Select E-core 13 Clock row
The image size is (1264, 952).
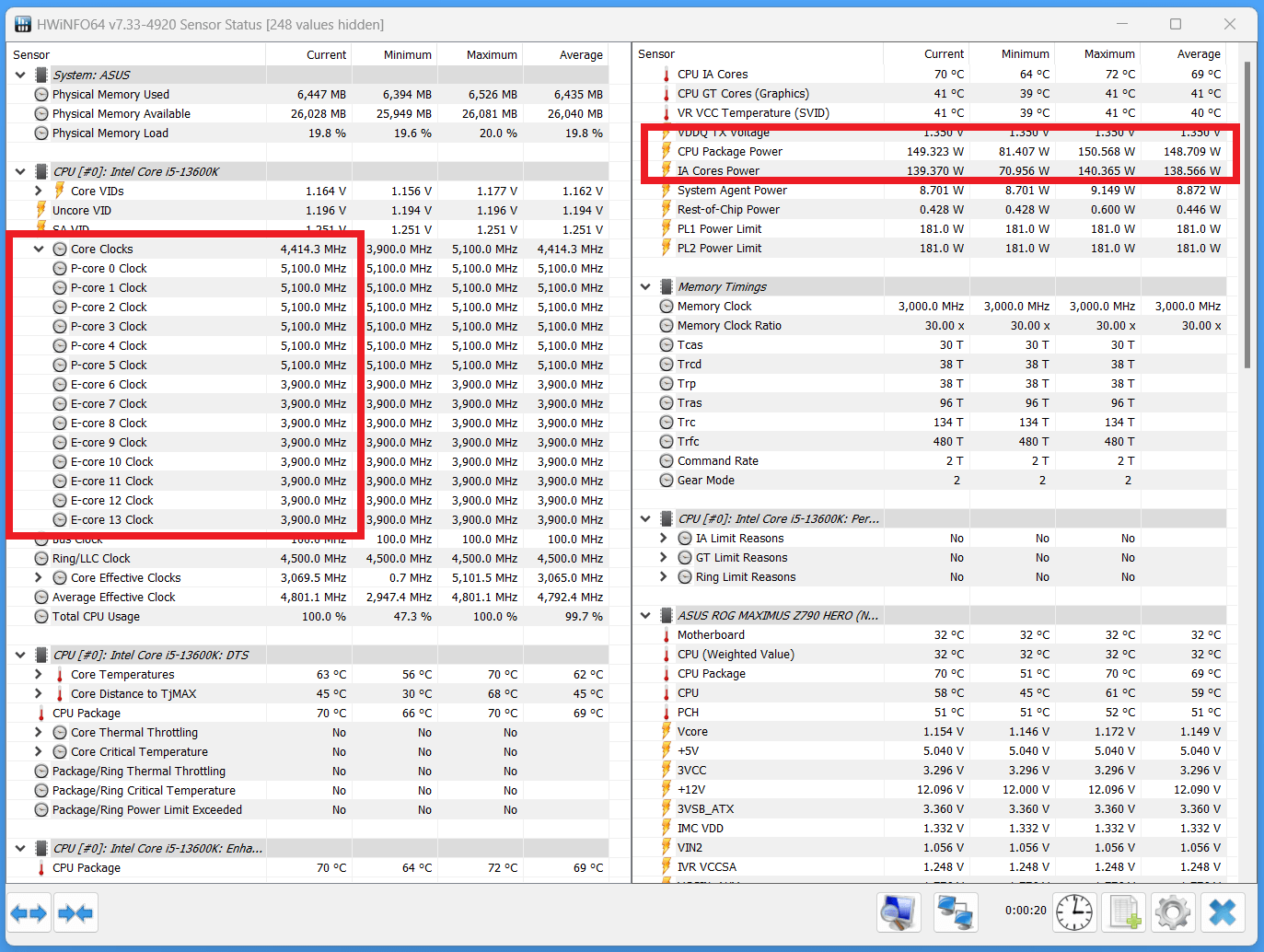[307, 520]
